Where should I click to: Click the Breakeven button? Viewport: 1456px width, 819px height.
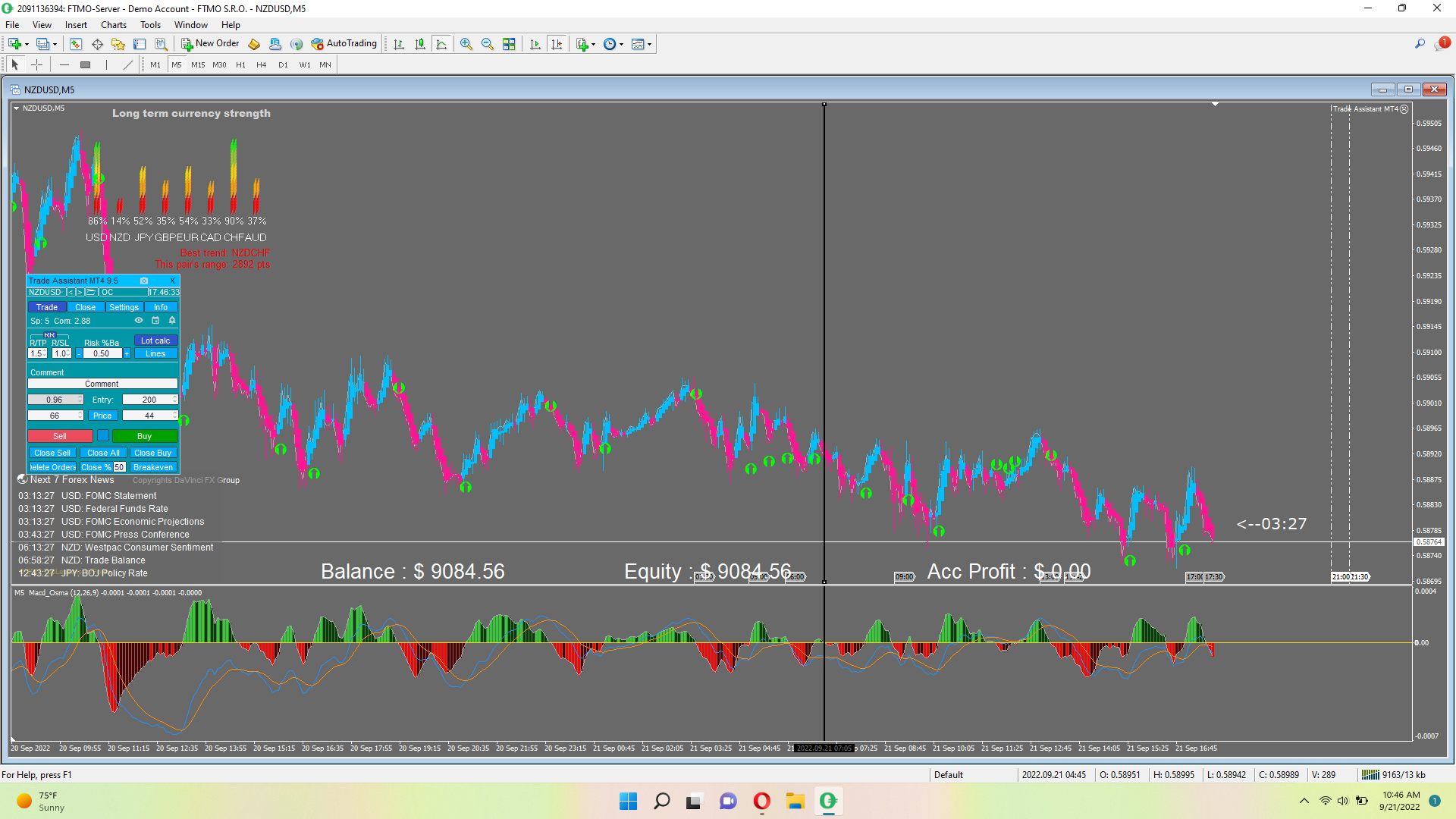click(152, 467)
